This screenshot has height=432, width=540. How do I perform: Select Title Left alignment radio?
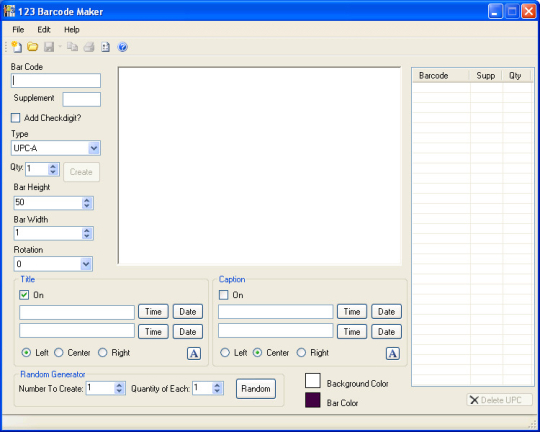(26, 352)
